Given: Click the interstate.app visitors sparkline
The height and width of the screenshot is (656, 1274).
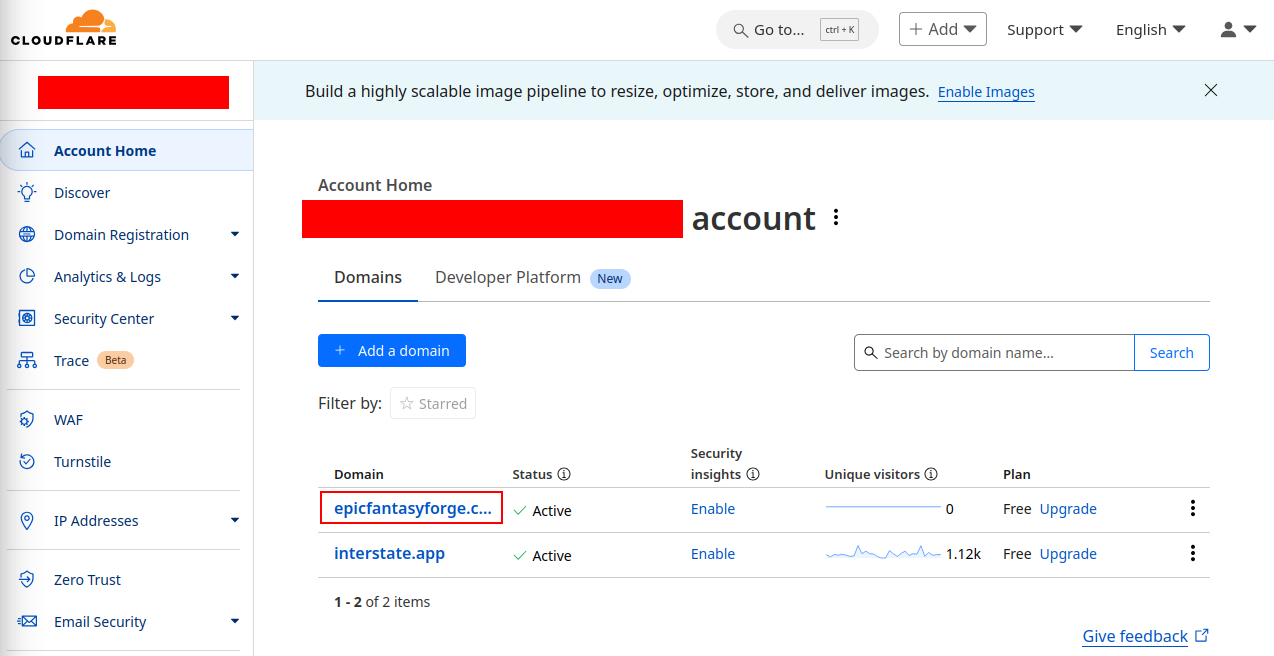Looking at the screenshot, I should pos(883,552).
